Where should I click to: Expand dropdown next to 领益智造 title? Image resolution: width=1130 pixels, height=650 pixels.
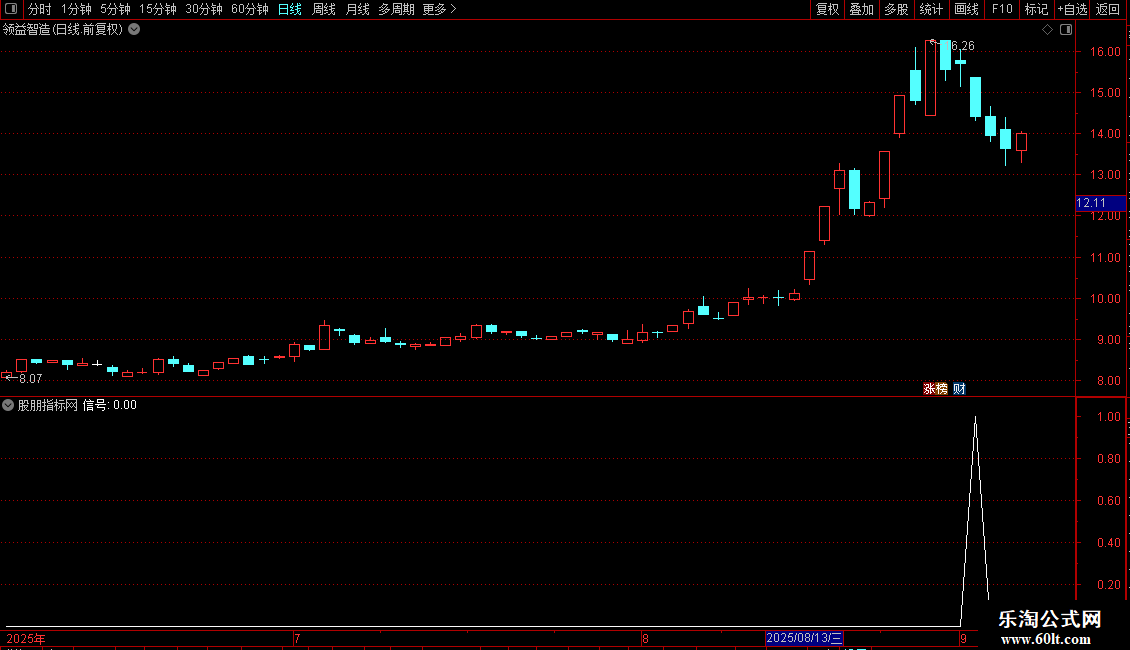[134, 30]
